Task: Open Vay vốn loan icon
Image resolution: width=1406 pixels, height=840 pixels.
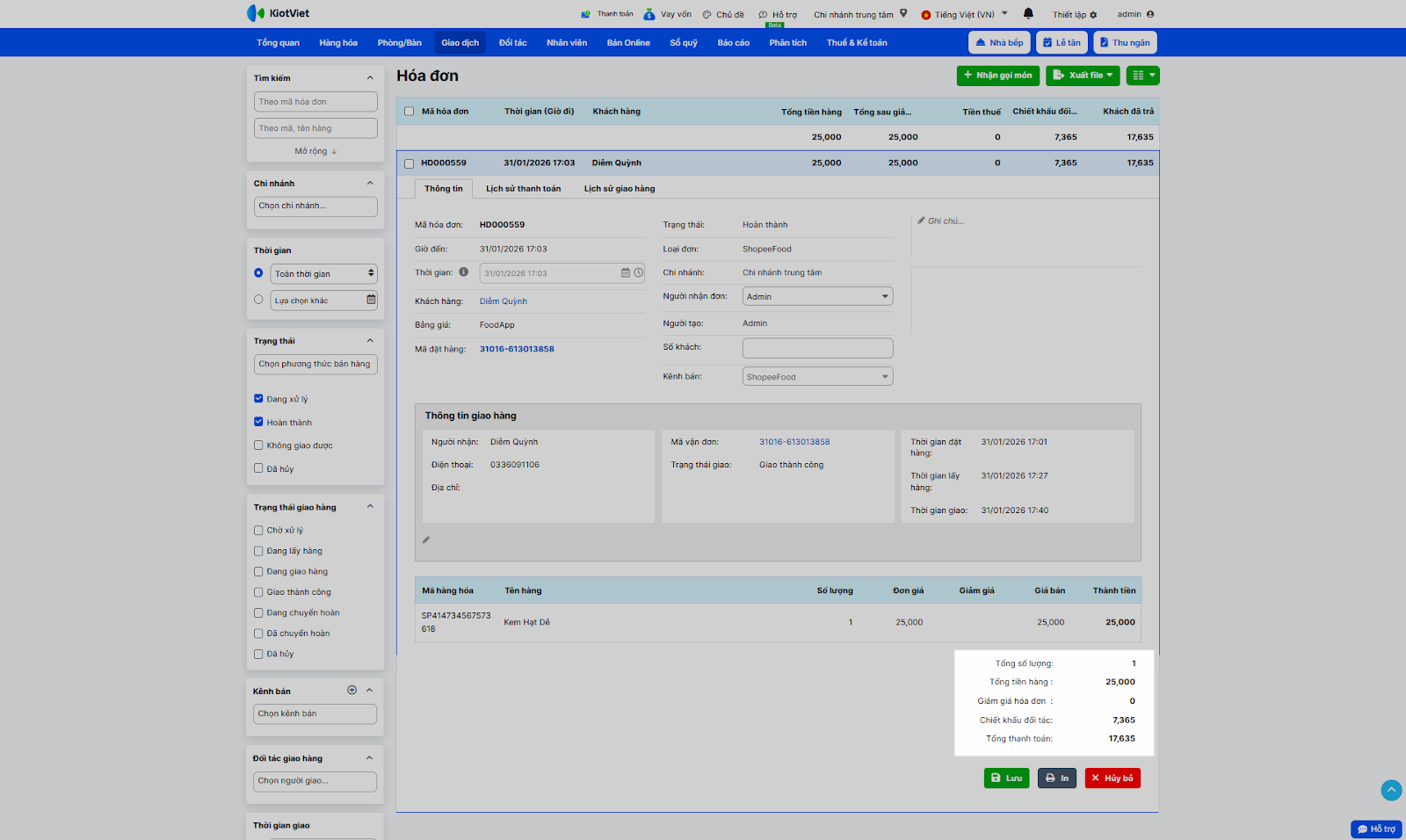Action: click(649, 14)
